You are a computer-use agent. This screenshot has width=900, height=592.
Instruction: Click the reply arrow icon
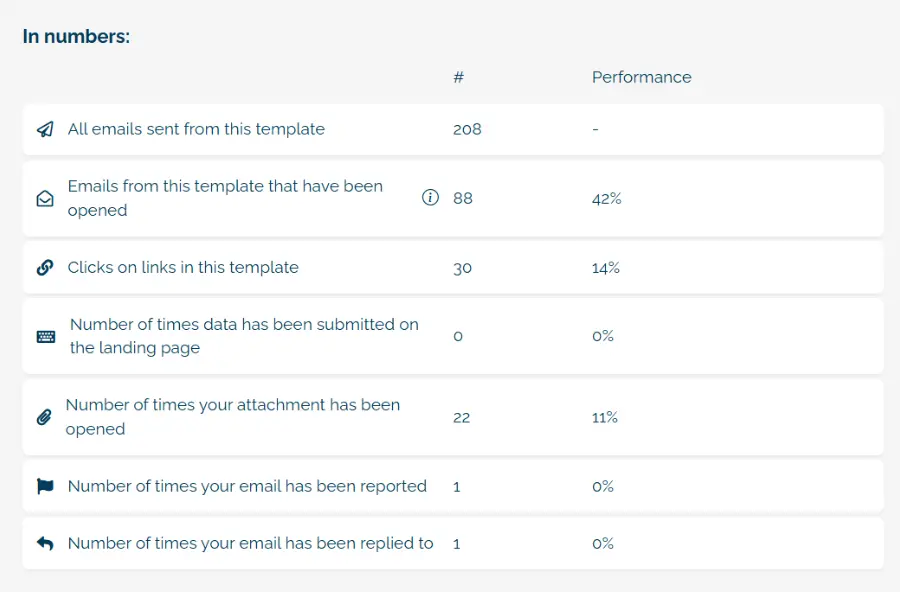click(45, 543)
